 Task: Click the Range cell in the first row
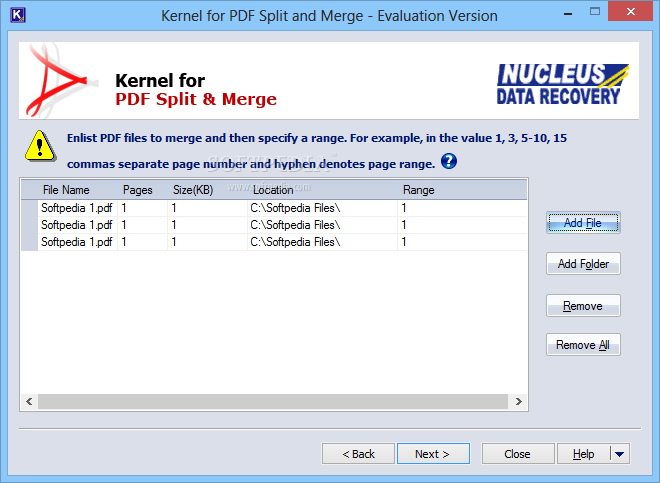(462, 208)
